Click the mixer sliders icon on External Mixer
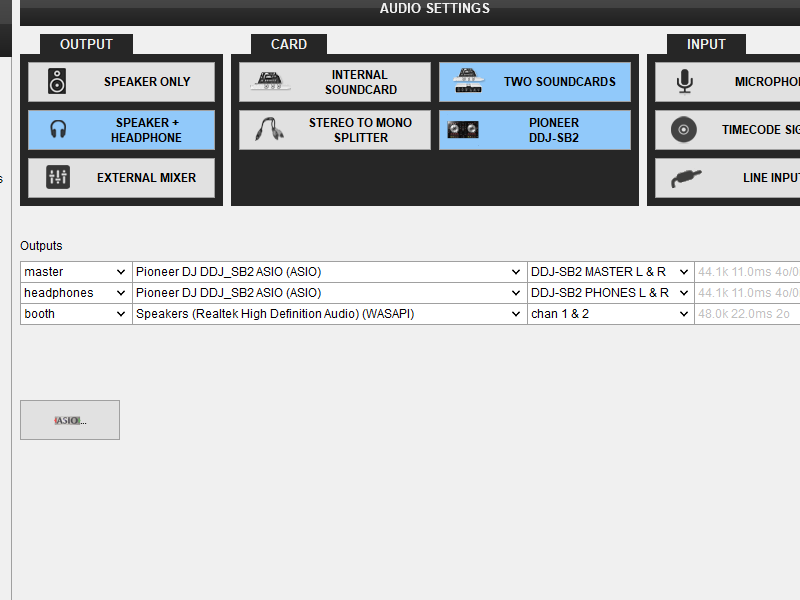 58,178
